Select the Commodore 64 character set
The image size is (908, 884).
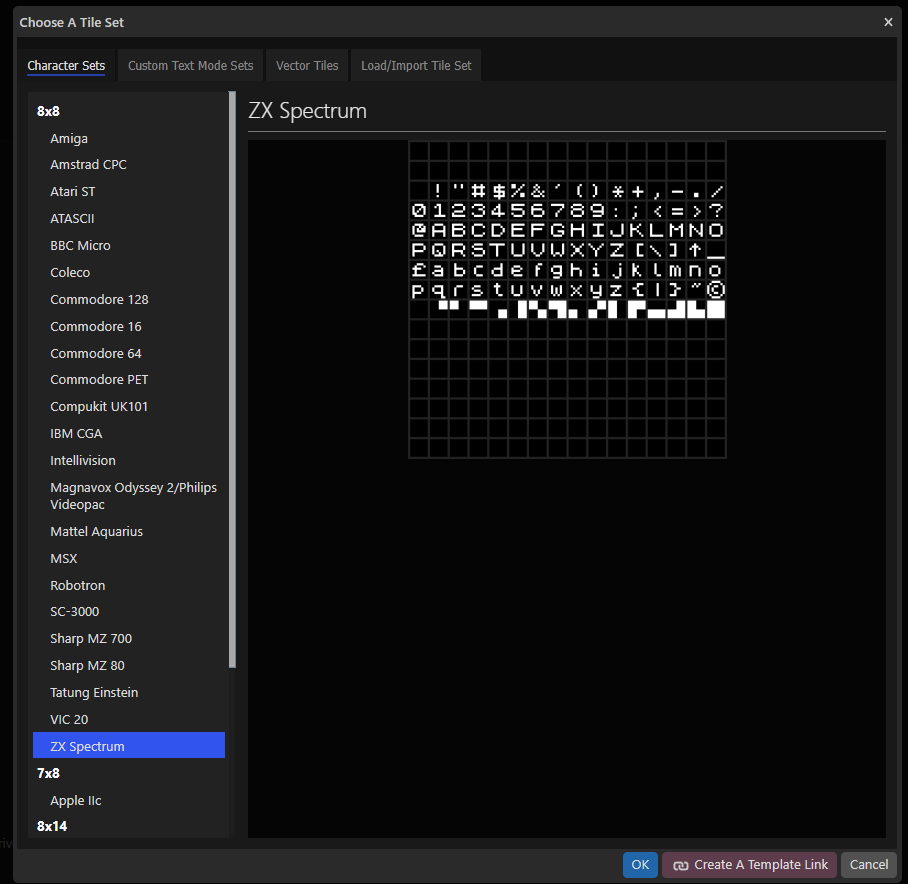coord(129,353)
